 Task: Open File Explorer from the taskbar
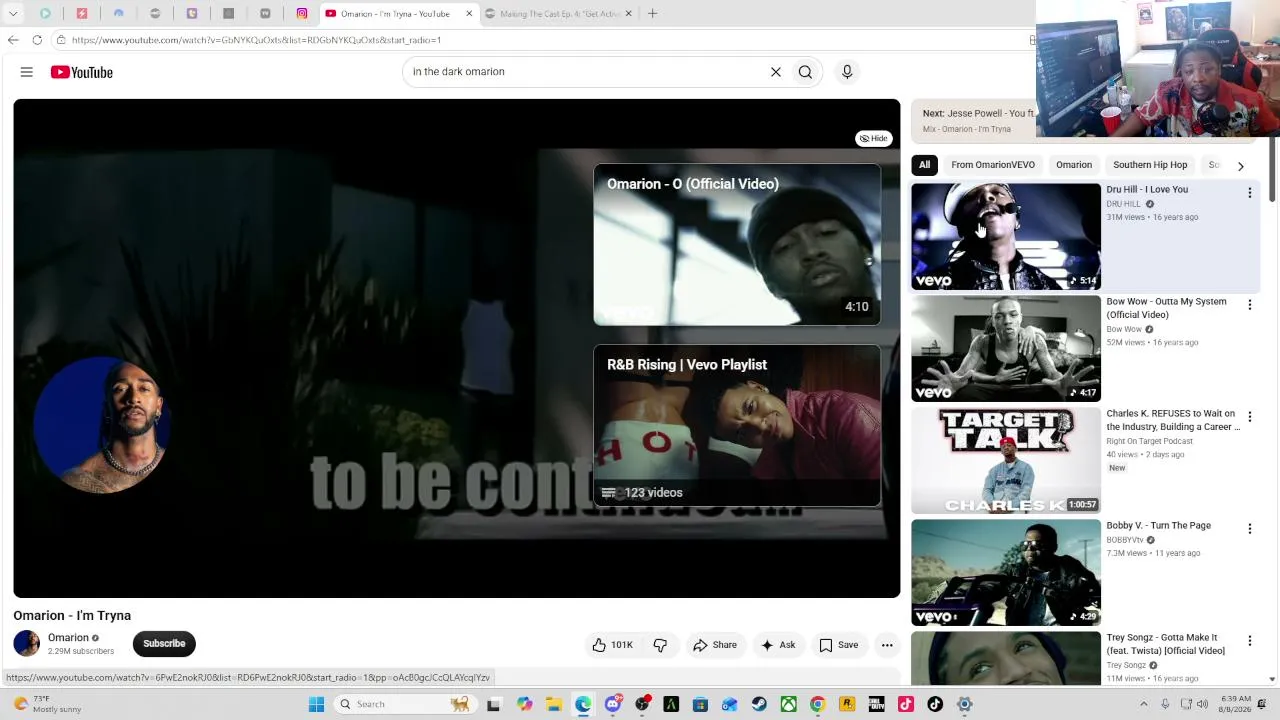point(554,704)
